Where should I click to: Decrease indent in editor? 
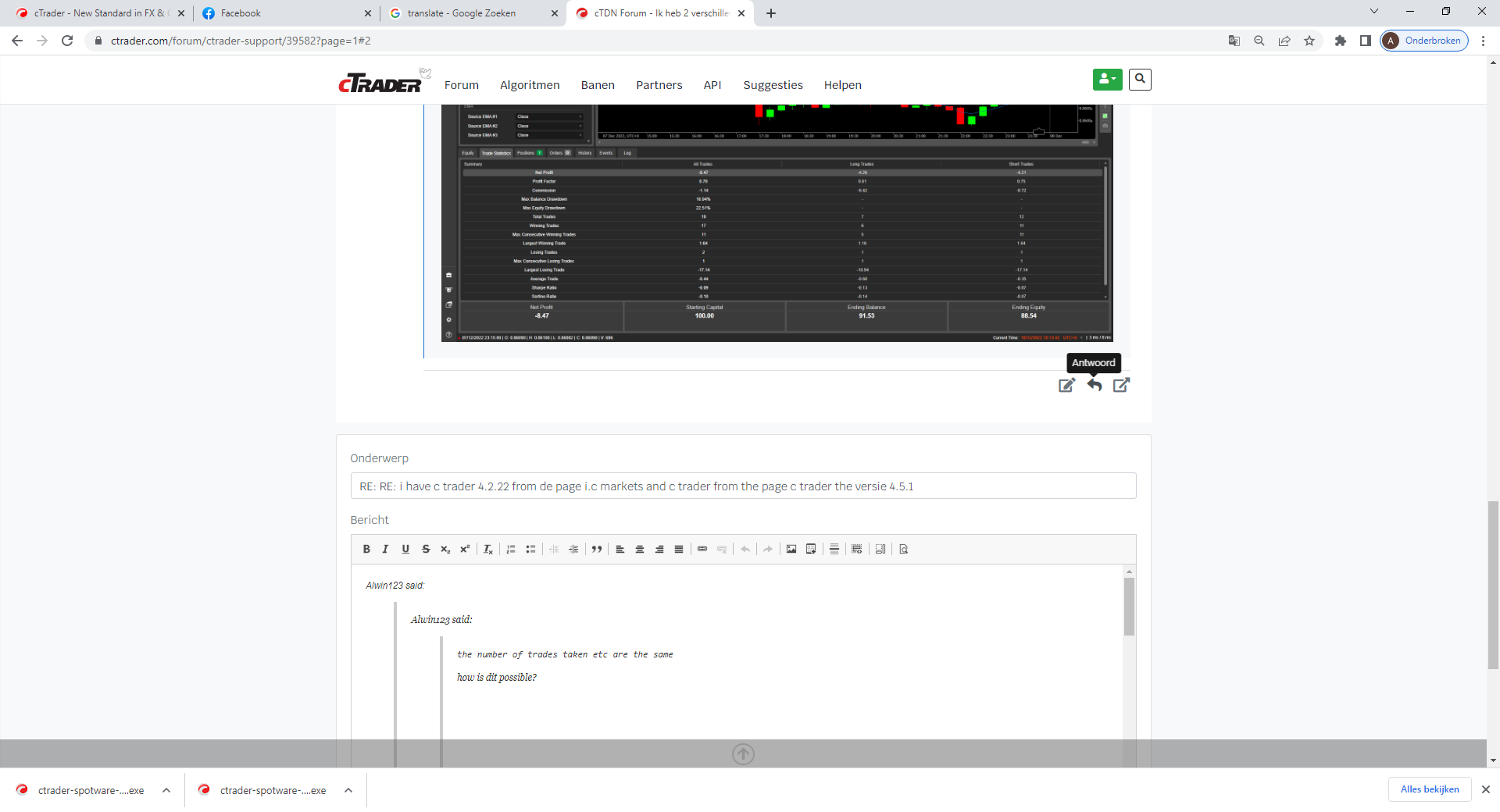[x=554, y=549]
